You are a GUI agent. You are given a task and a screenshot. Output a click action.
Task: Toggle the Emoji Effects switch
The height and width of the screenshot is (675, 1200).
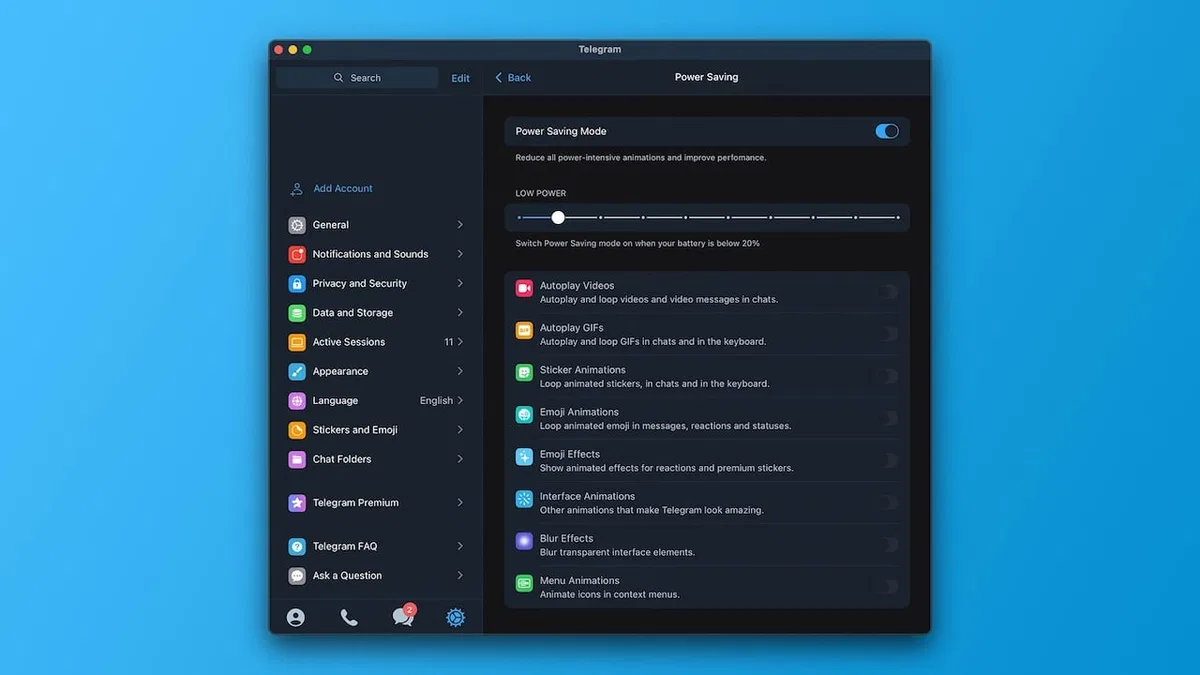point(887,460)
